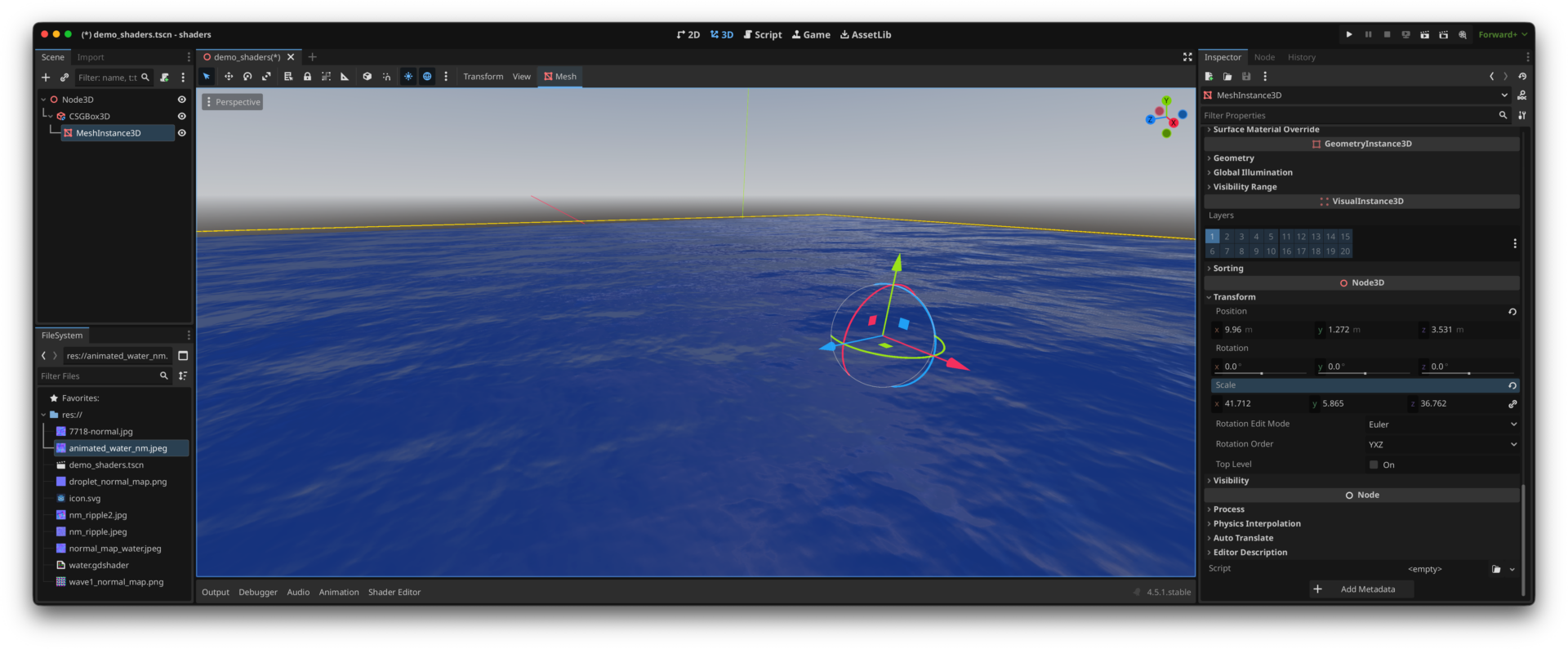
Task: Collapse the Node3D tree node
Action: pyautogui.click(x=43, y=100)
